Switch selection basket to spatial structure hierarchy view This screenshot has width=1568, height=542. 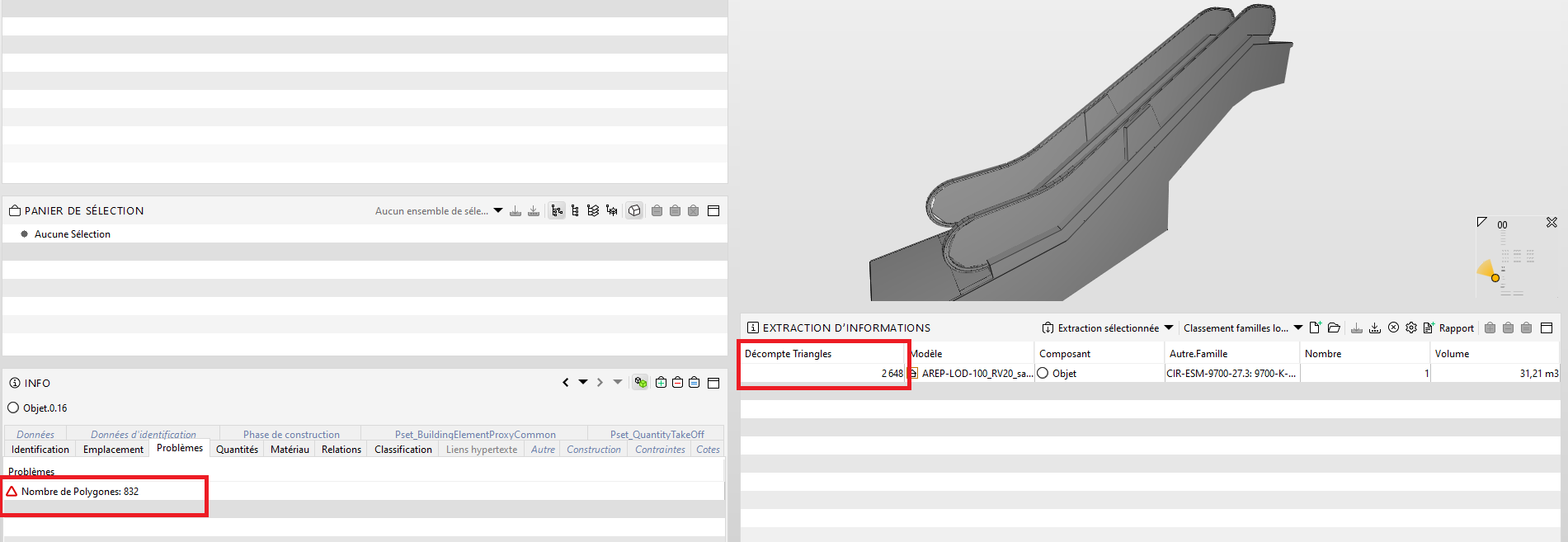(611, 211)
